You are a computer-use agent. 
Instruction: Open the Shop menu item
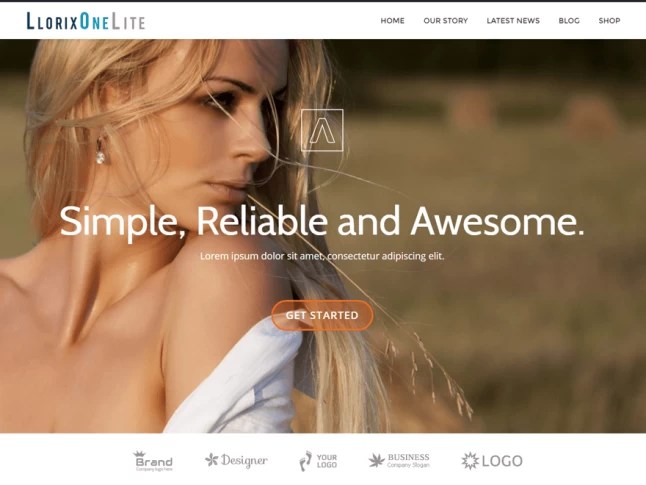[x=609, y=21]
